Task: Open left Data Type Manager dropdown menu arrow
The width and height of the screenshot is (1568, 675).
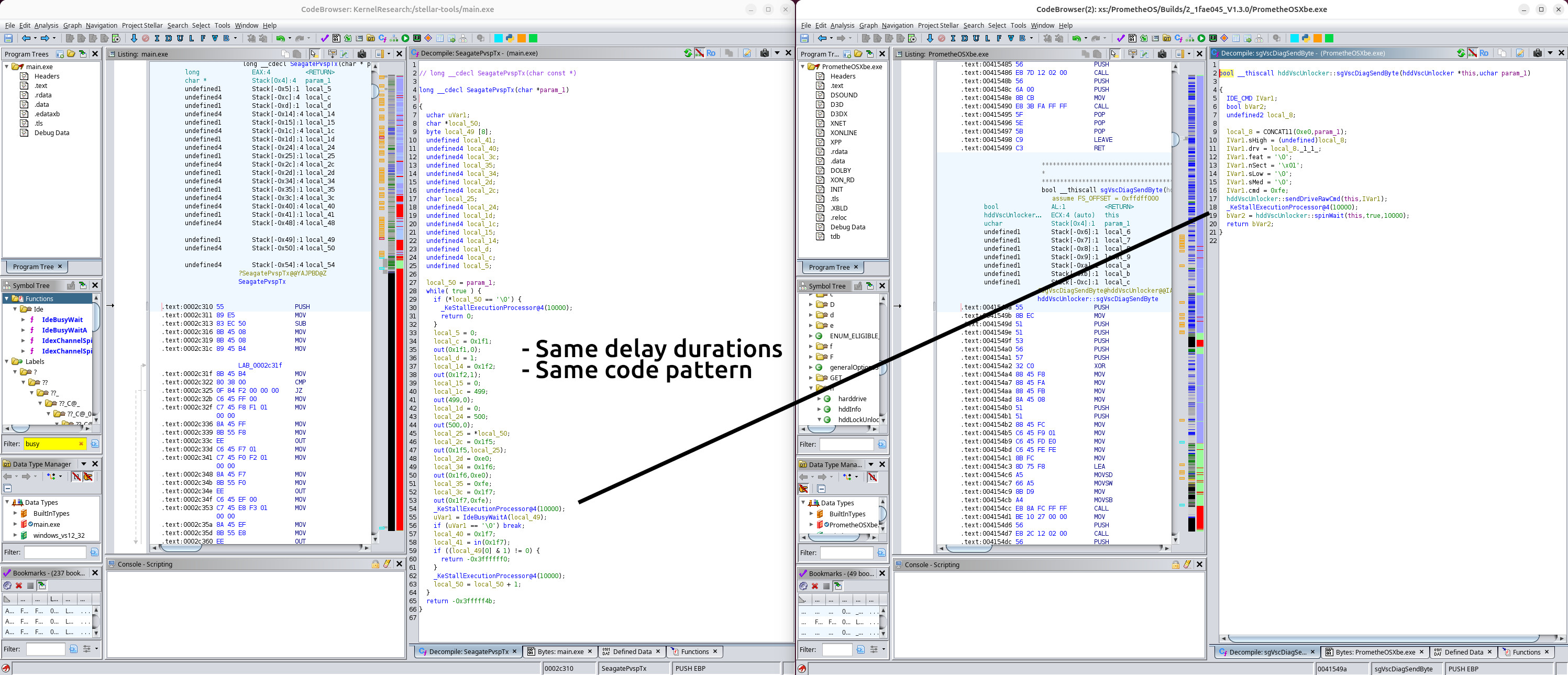Action: tap(84, 464)
